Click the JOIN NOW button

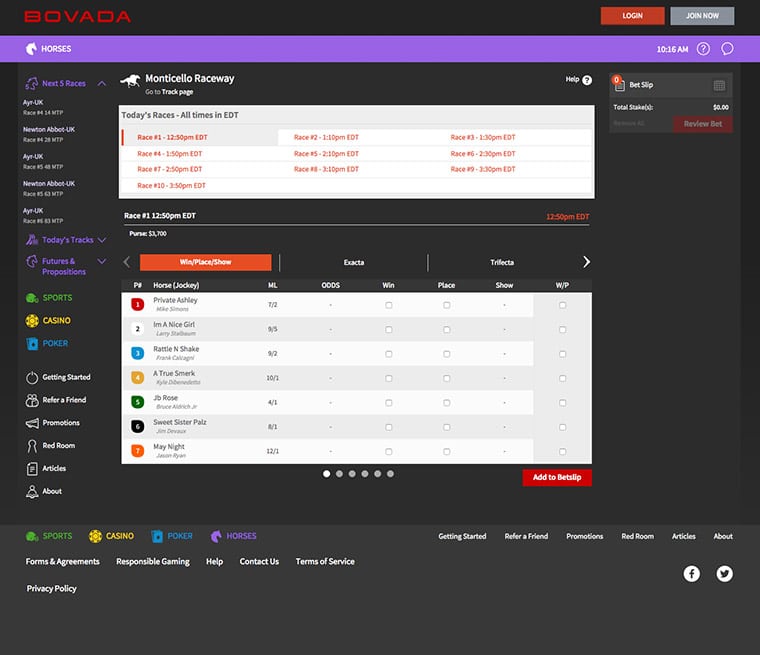(702, 16)
